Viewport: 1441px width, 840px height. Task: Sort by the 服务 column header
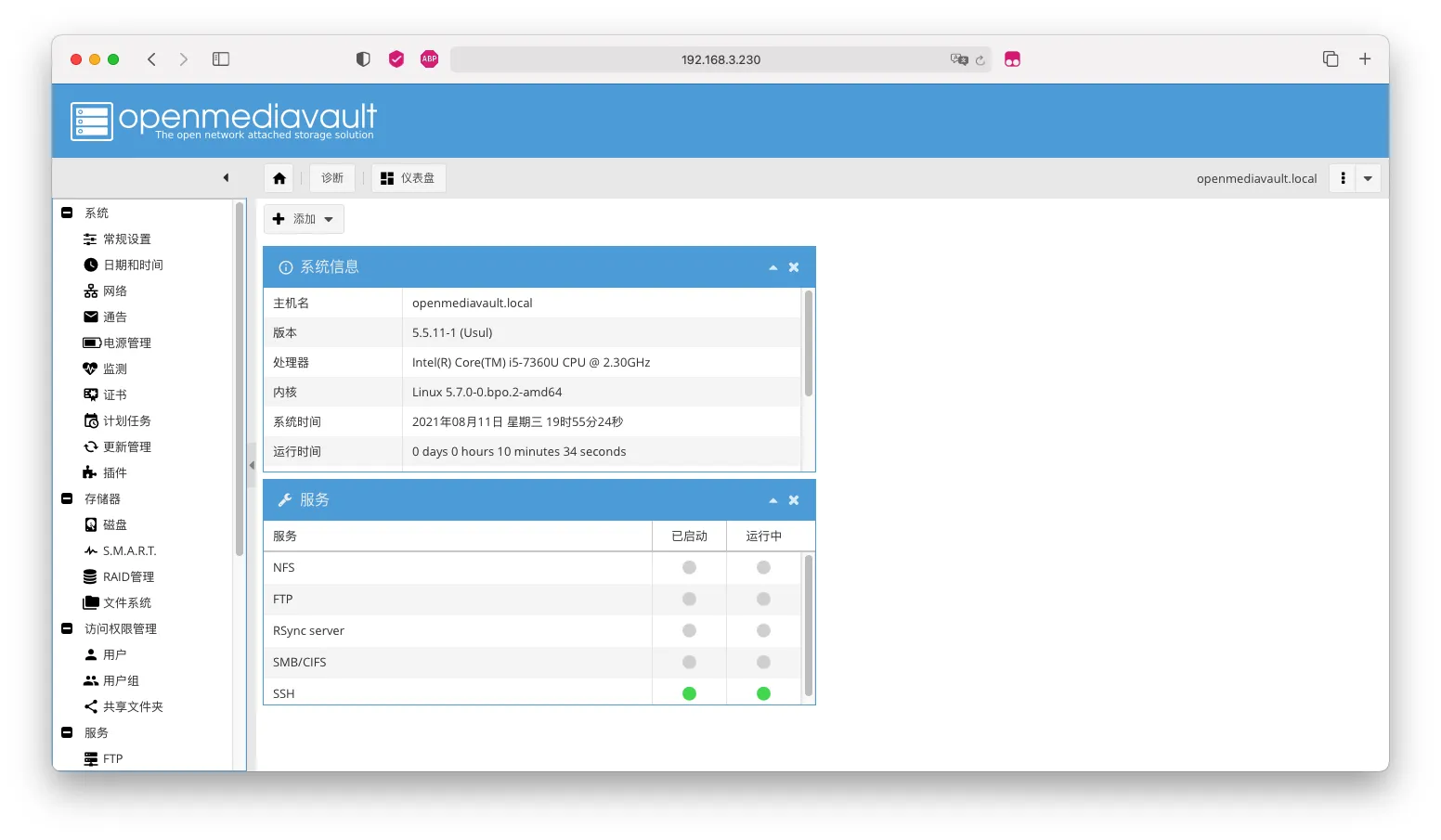click(458, 536)
